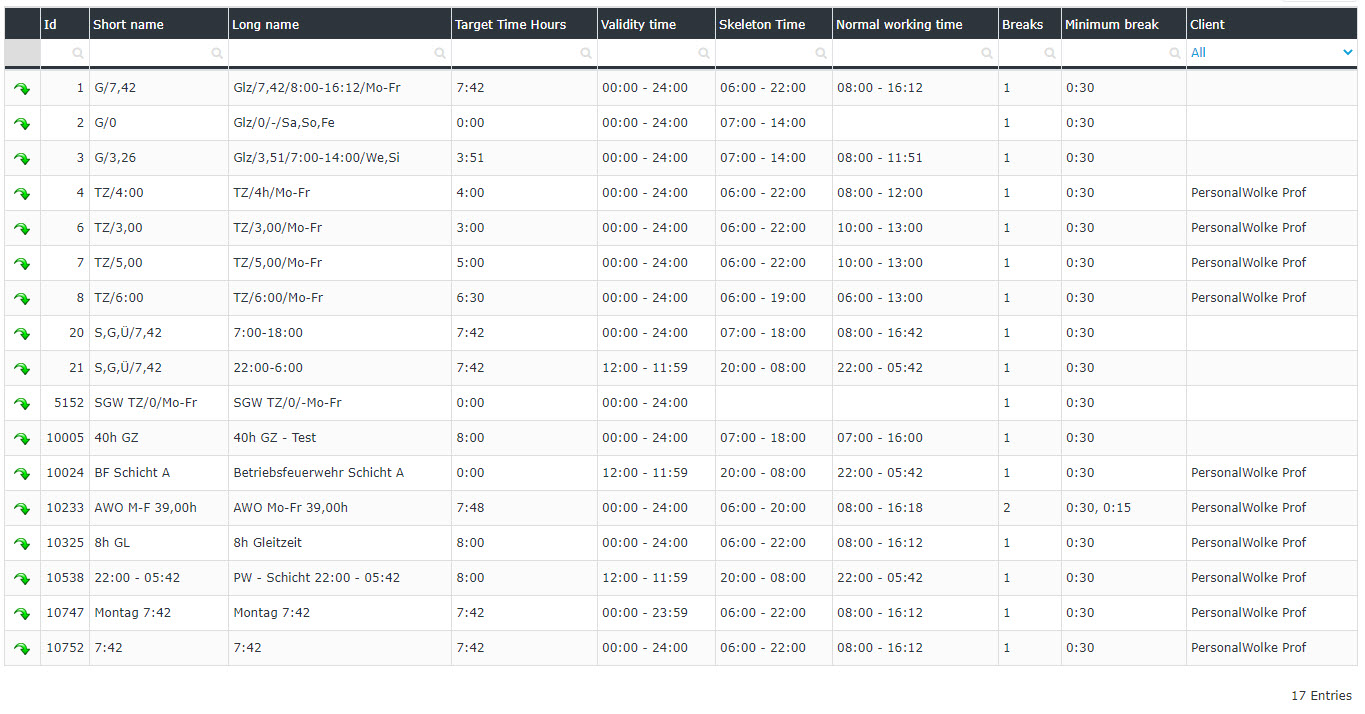Select green arrow for TZ/4:00 entry

22,194
